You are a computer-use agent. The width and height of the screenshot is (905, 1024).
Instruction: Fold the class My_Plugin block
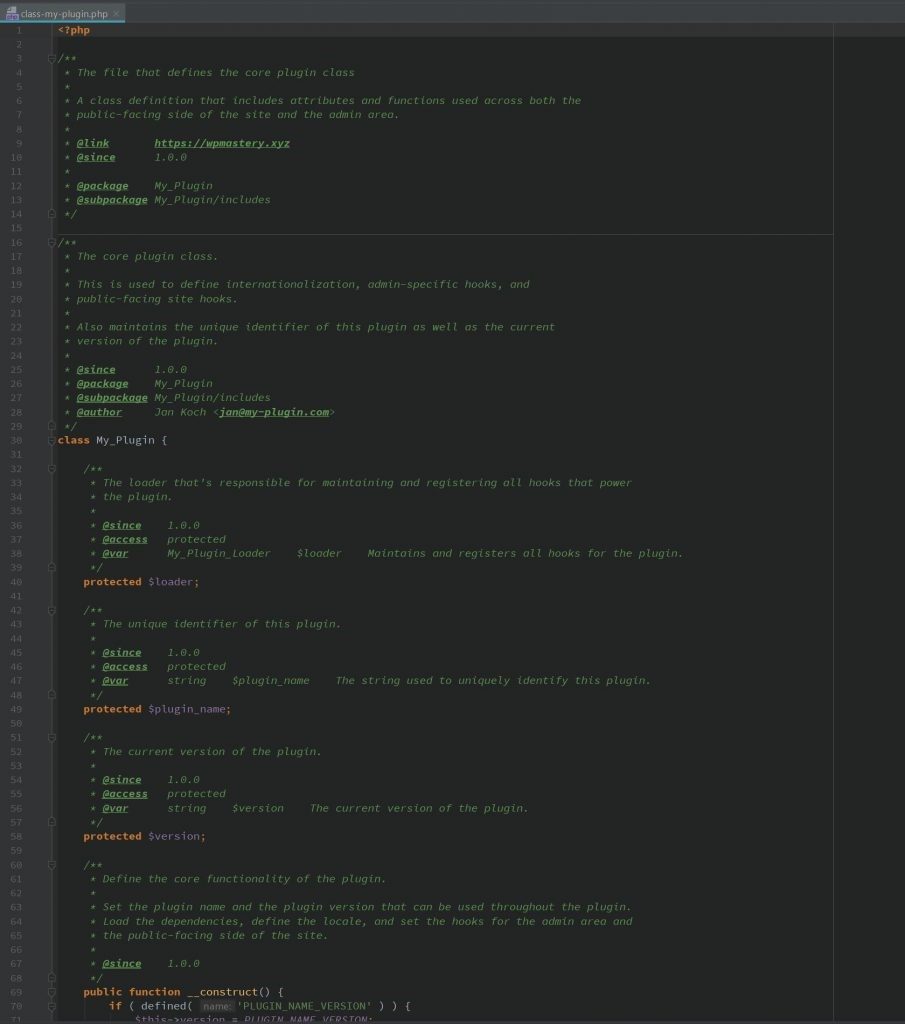coord(52,441)
